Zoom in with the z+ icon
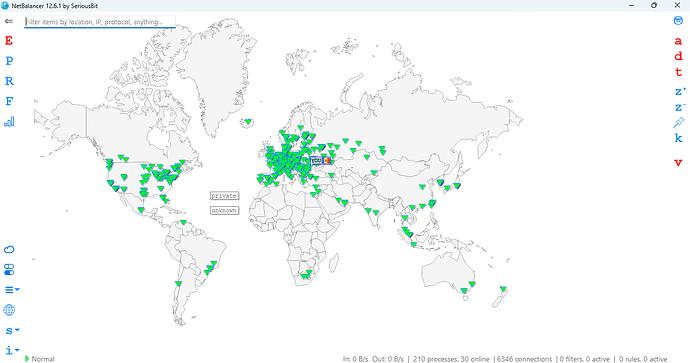This screenshot has width=690, height=363. point(680,92)
